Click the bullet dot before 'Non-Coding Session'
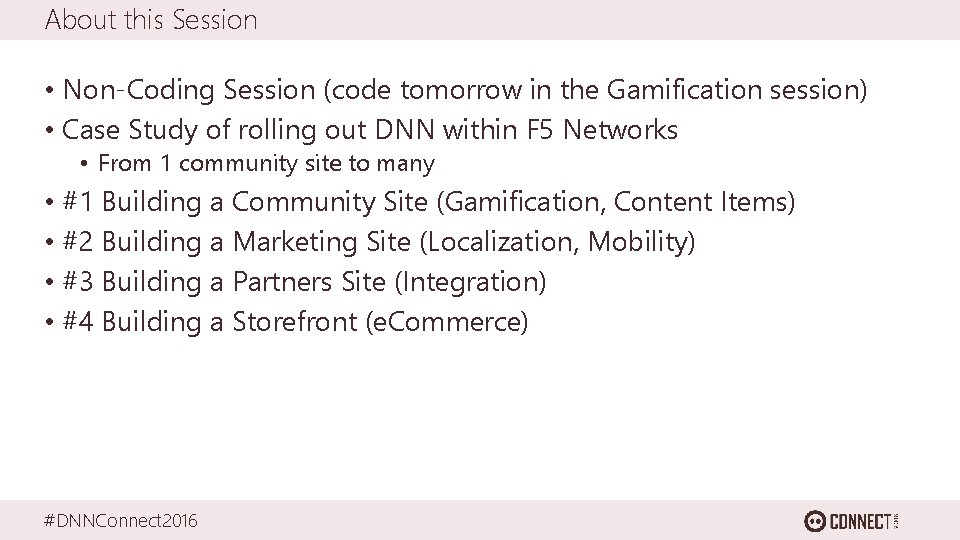The width and height of the screenshot is (960, 540). pyautogui.click(x=50, y=91)
